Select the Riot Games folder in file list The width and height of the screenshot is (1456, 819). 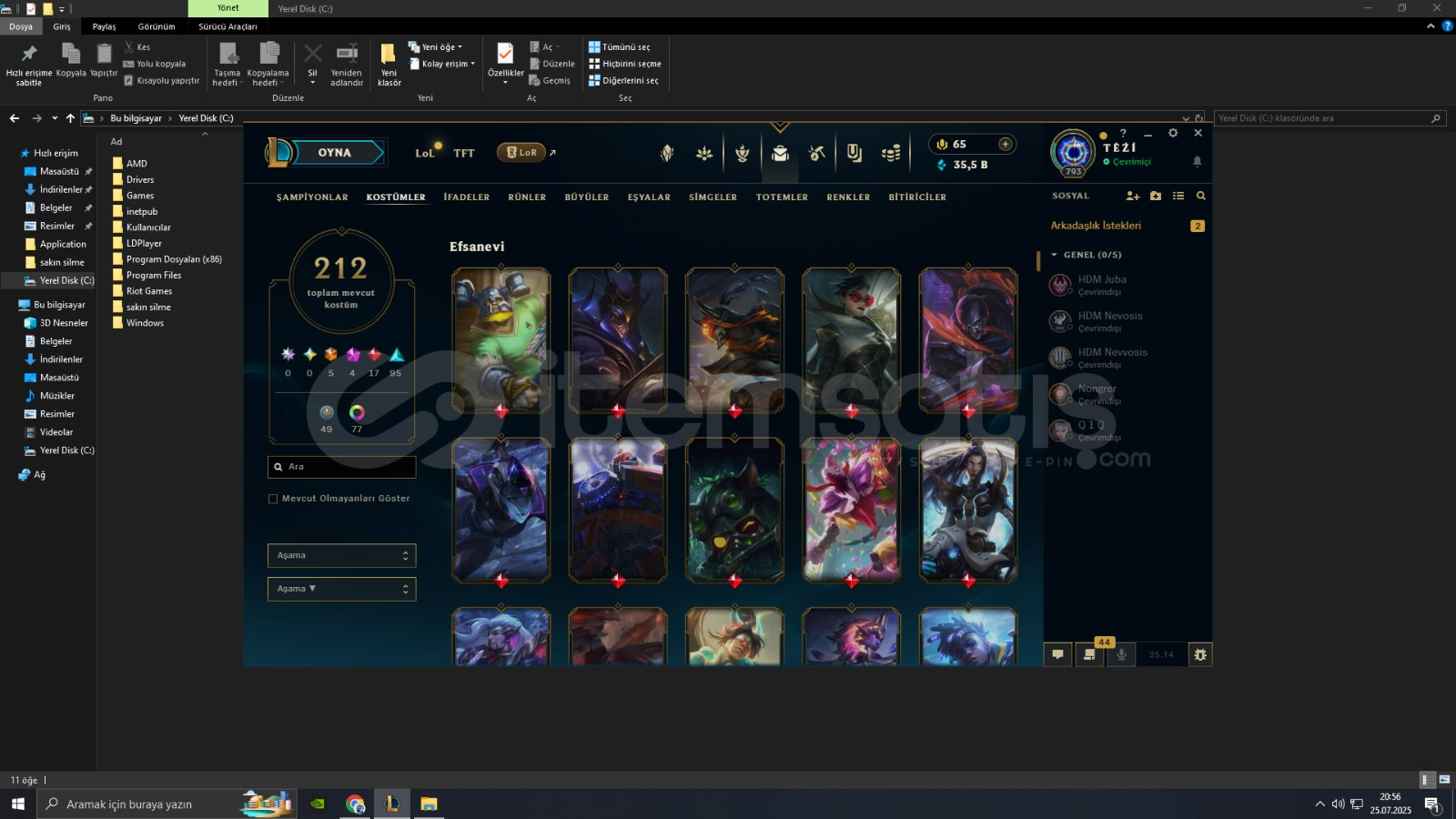[x=149, y=291]
